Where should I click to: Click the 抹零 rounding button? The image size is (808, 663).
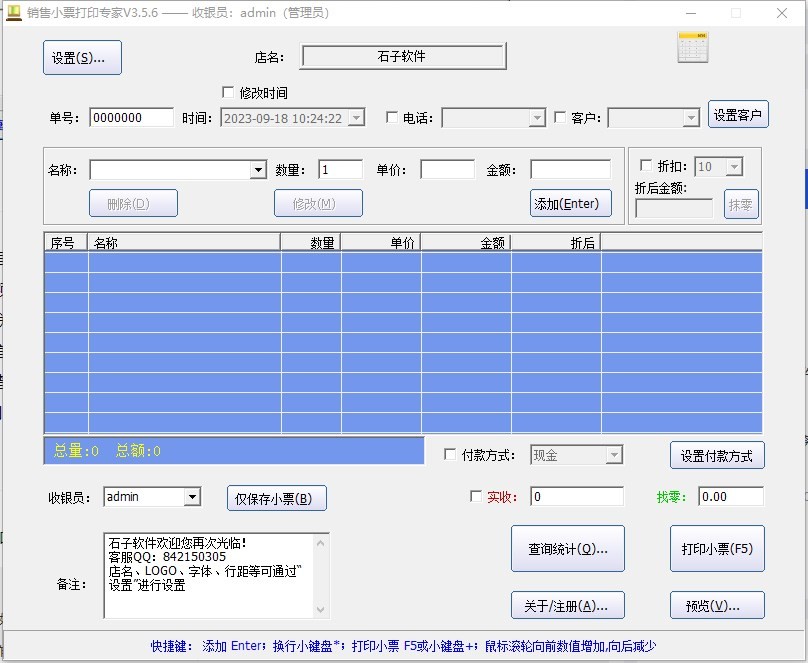[740, 205]
